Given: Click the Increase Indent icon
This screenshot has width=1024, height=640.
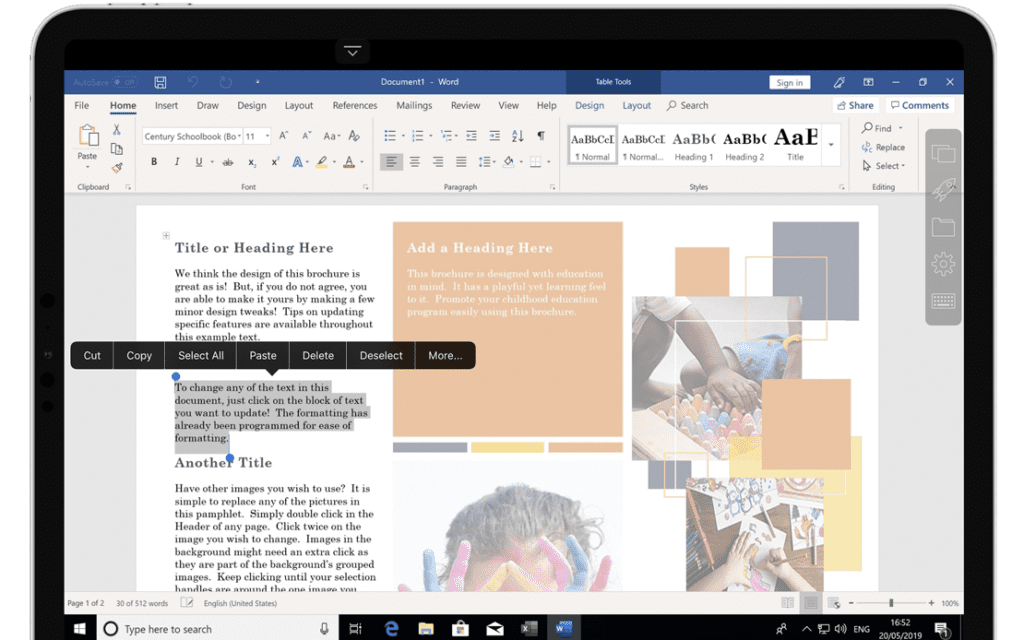Looking at the screenshot, I should 494,136.
